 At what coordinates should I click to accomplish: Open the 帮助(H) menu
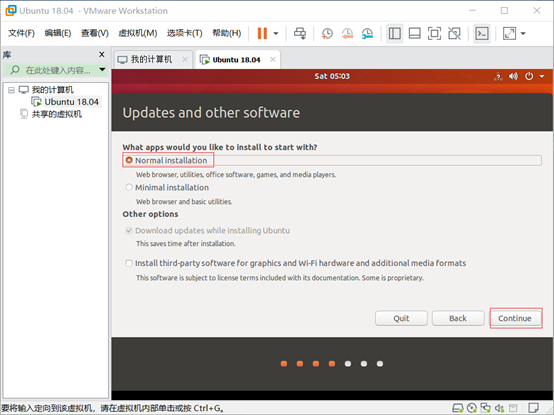click(226, 33)
